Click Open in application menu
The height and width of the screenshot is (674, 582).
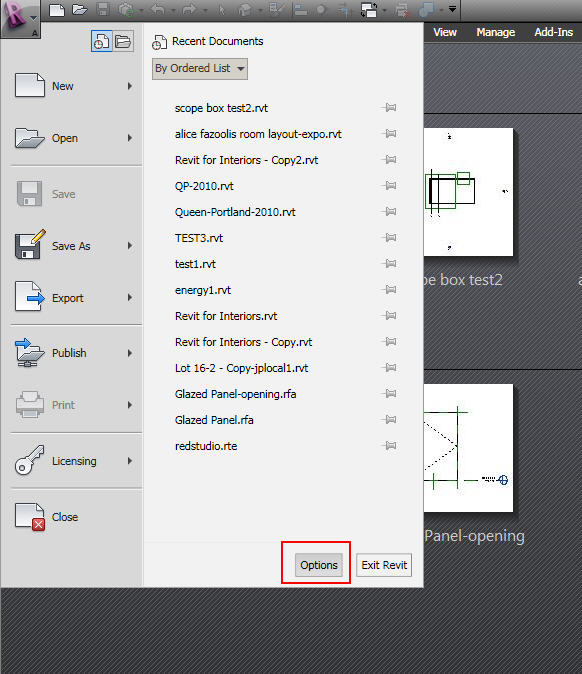73,138
